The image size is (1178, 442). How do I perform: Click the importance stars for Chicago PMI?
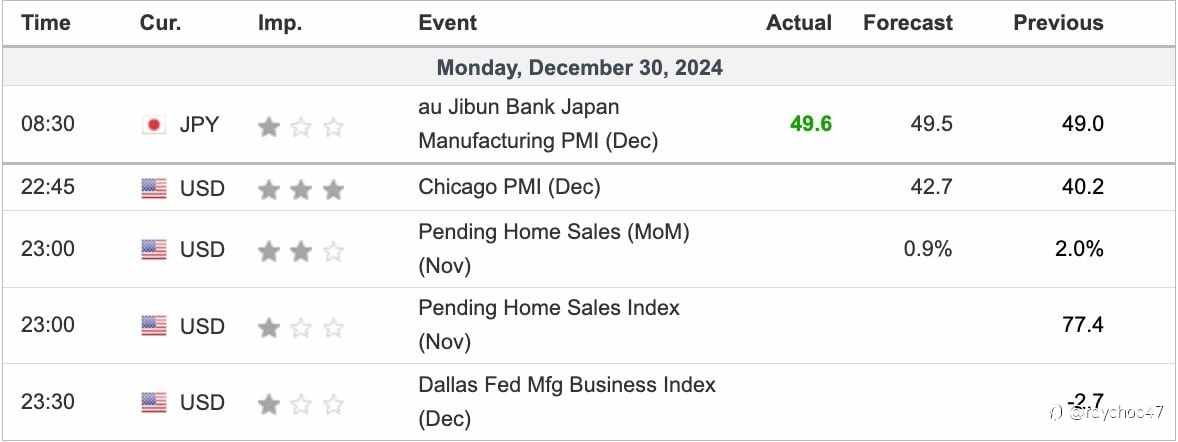pyautogui.click(x=300, y=188)
